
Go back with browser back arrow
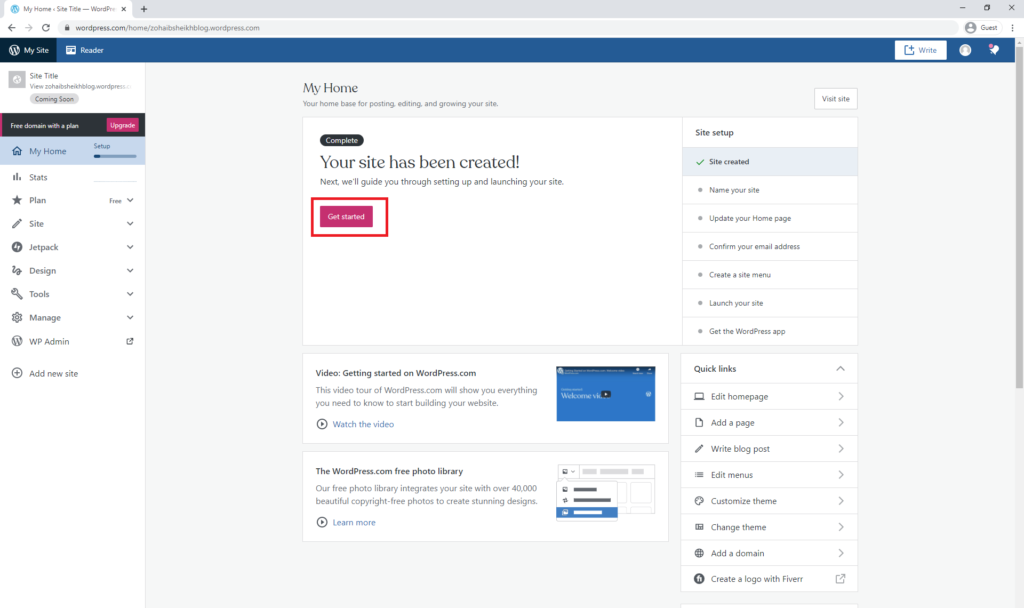point(12,27)
